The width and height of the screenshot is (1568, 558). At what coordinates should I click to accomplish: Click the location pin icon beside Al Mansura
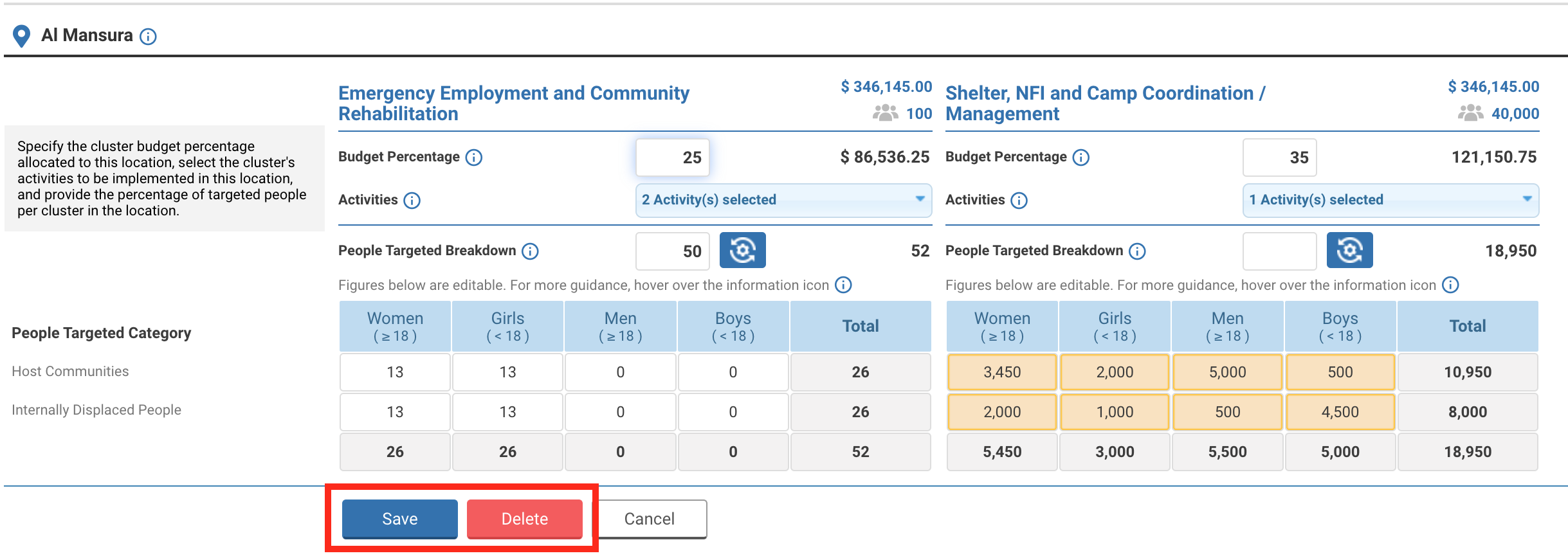click(21, 36)
